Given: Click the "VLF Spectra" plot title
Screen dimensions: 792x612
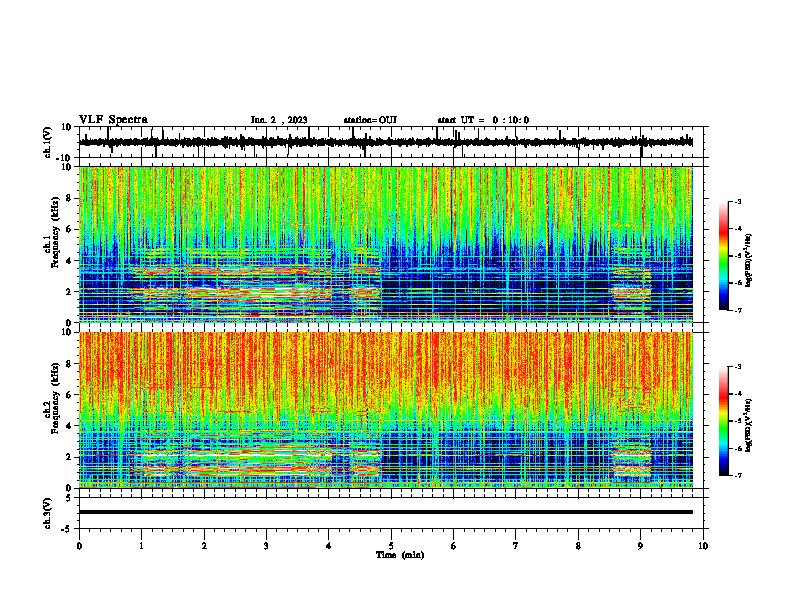Looking at the screenshot, I should tap(113, 119).
